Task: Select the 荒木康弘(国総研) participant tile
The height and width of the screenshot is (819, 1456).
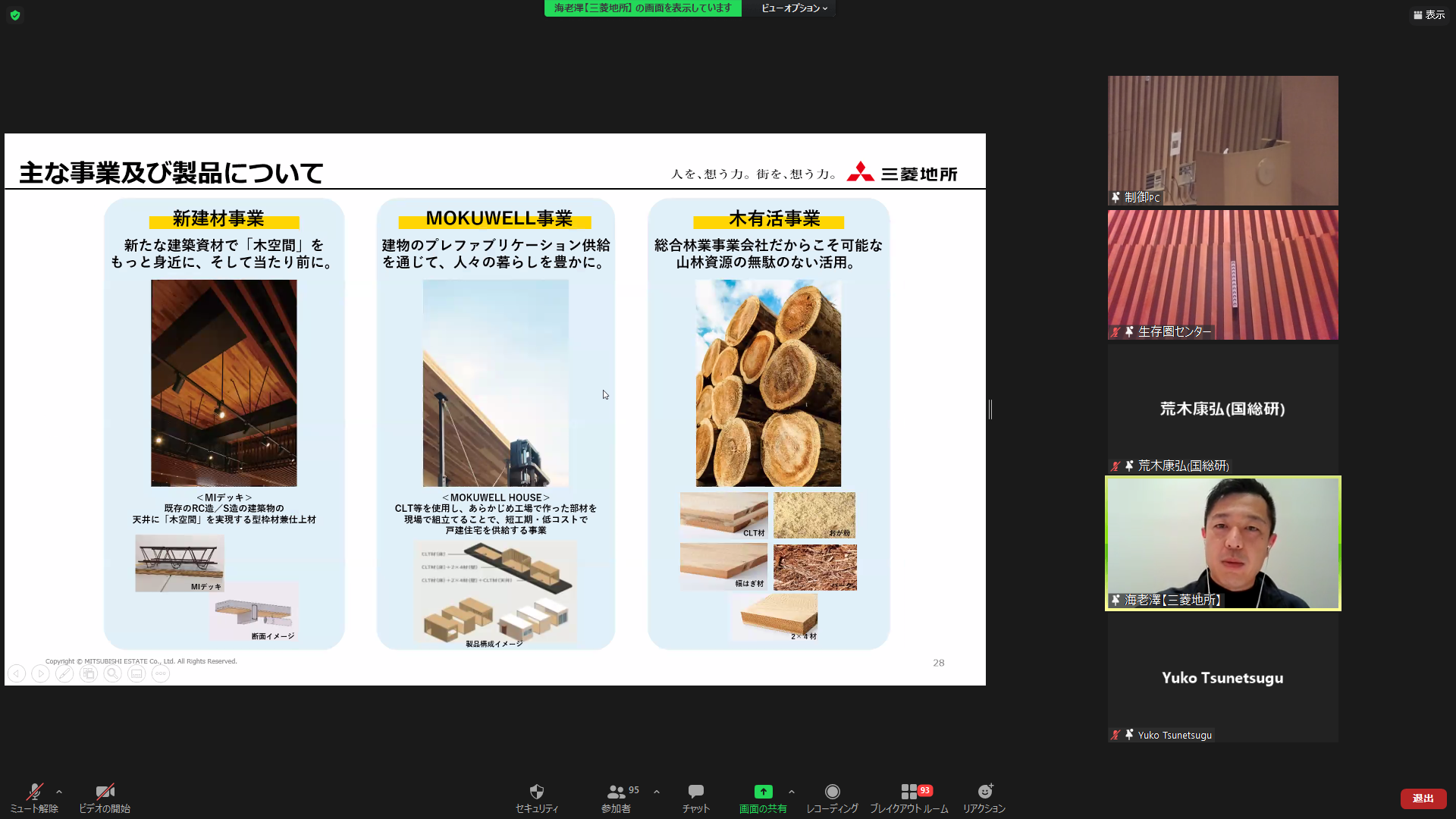Action: tap(1222, 409)
